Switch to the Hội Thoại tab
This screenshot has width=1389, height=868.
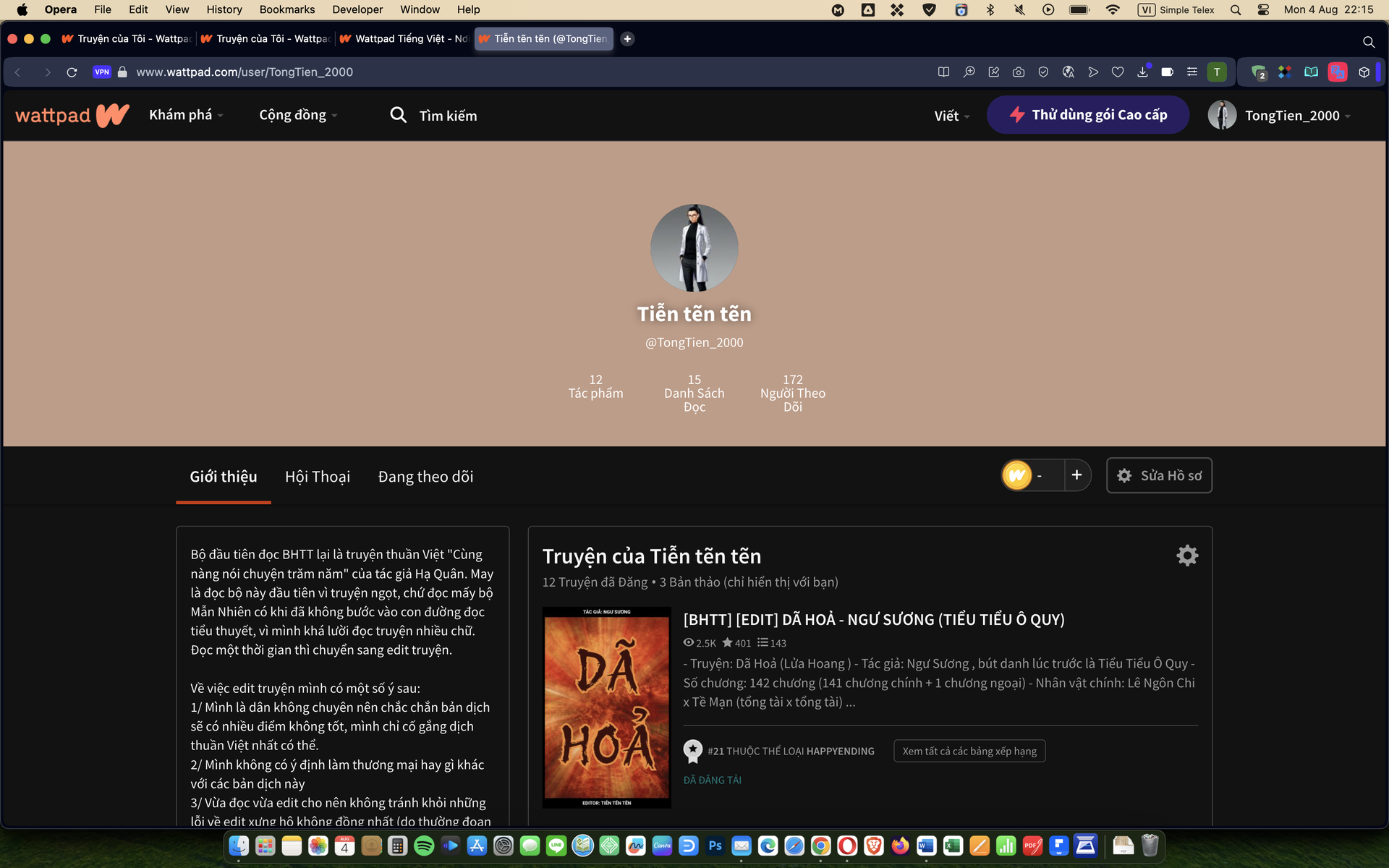(317, 477)
